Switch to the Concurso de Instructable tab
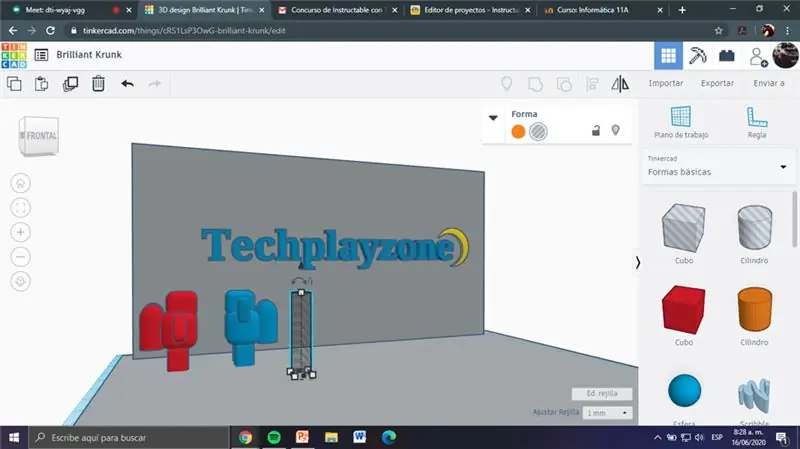 point(337,10)
